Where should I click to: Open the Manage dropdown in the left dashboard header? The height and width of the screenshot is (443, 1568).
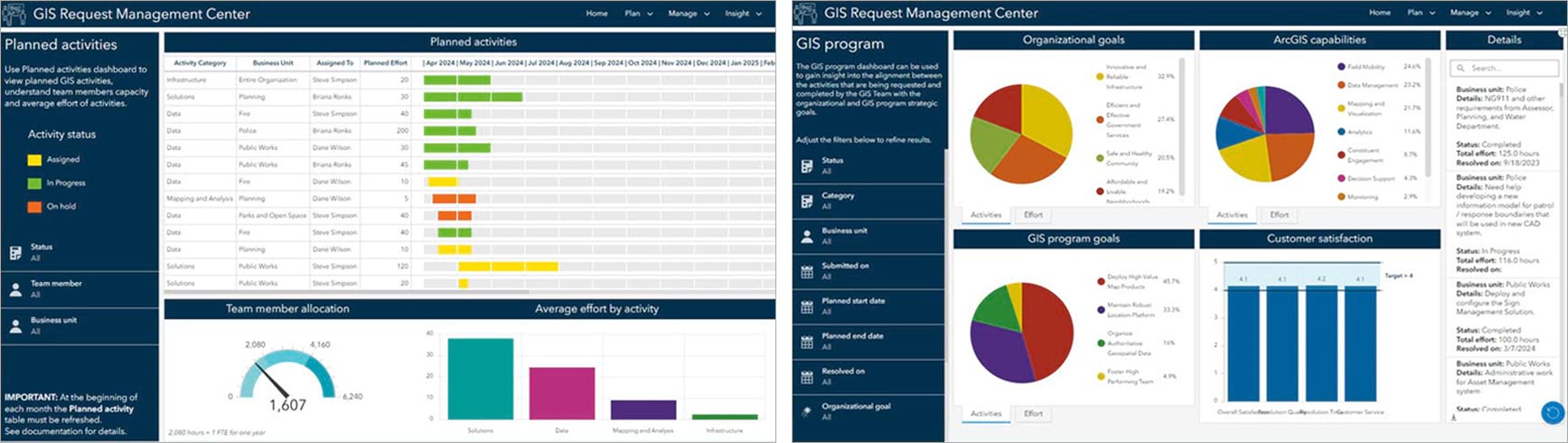coord(689,14)
